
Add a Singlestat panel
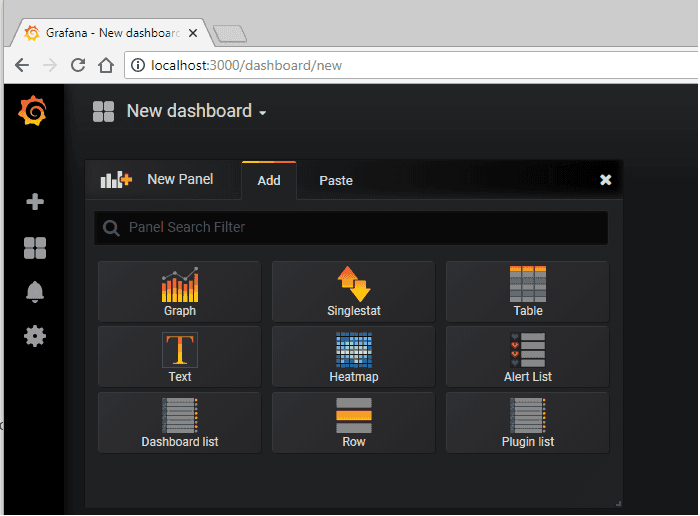pos(354,291)
